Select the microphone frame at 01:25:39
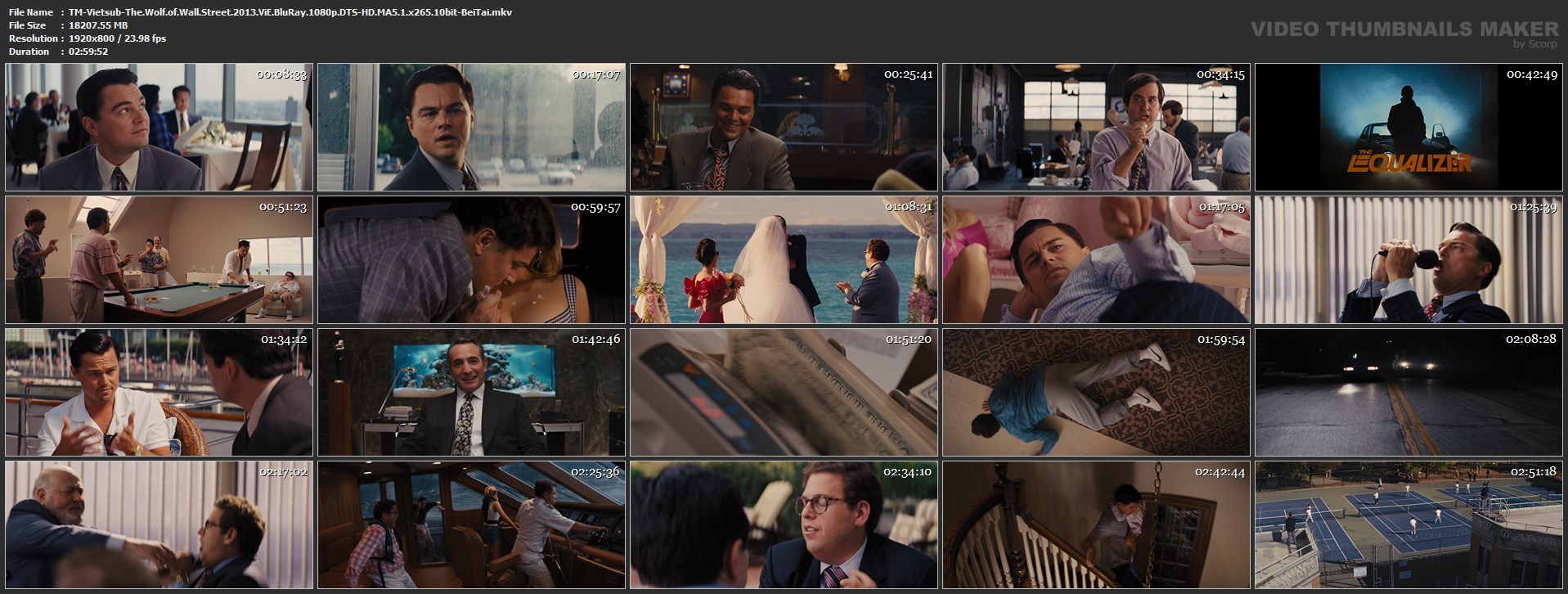The height and width of the screenshot is (594, 1568). pos(1409,260)
